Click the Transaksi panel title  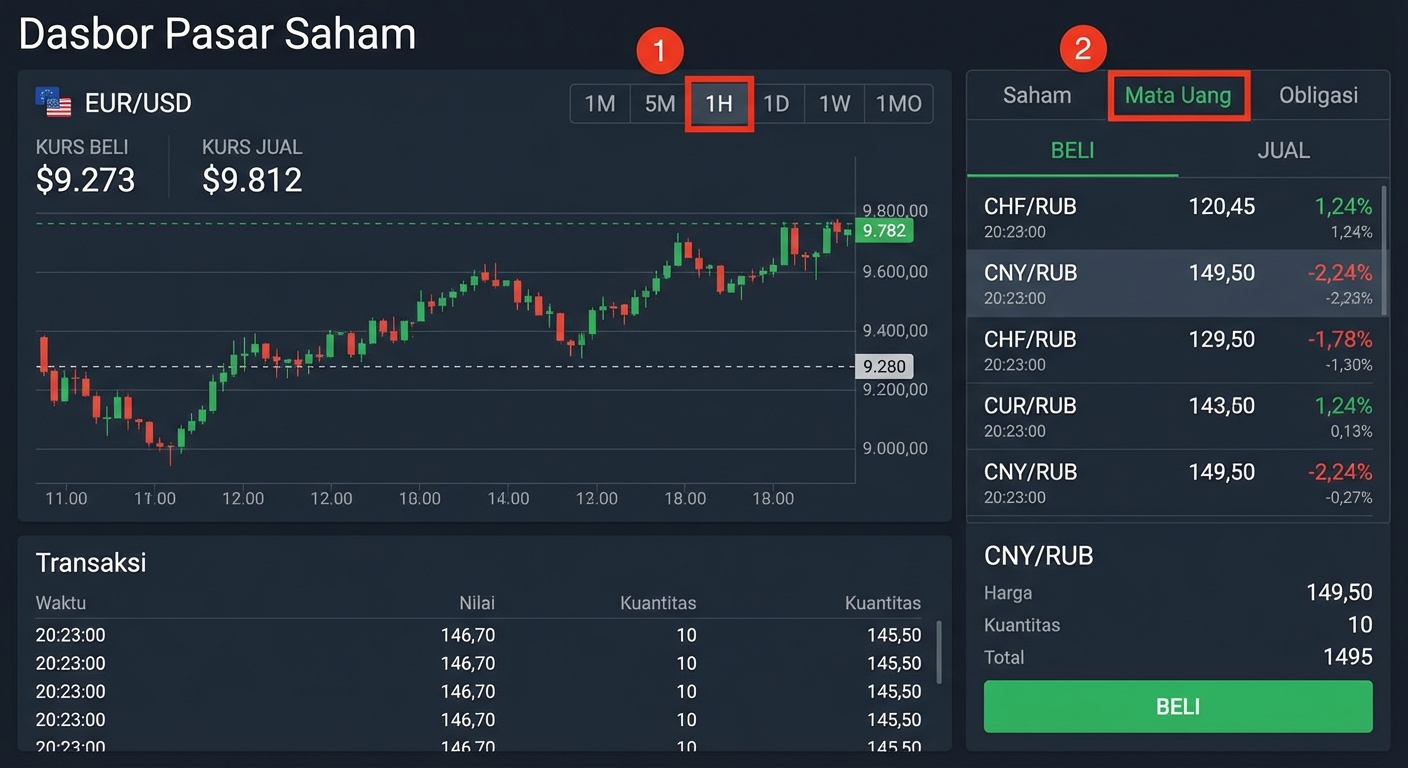[x=91, y=563]
